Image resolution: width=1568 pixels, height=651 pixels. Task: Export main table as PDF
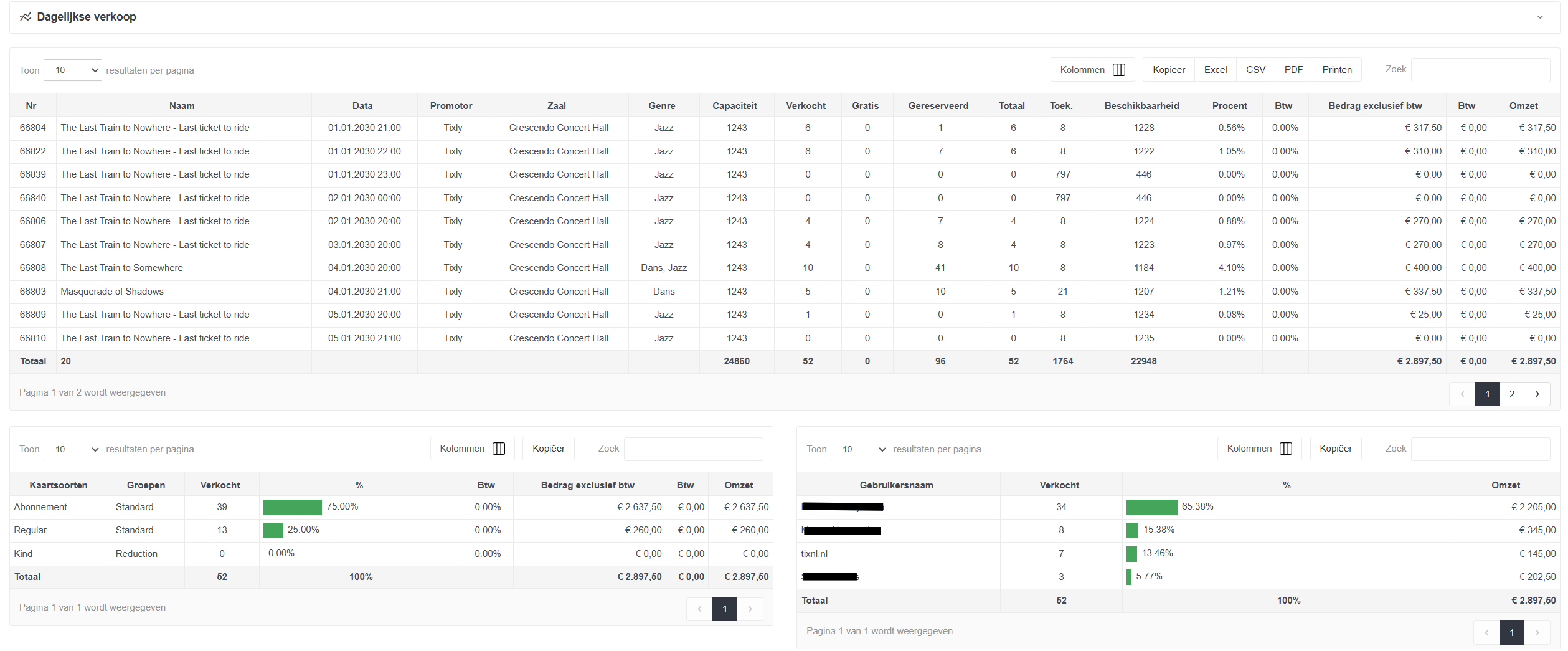point(1293,70)
